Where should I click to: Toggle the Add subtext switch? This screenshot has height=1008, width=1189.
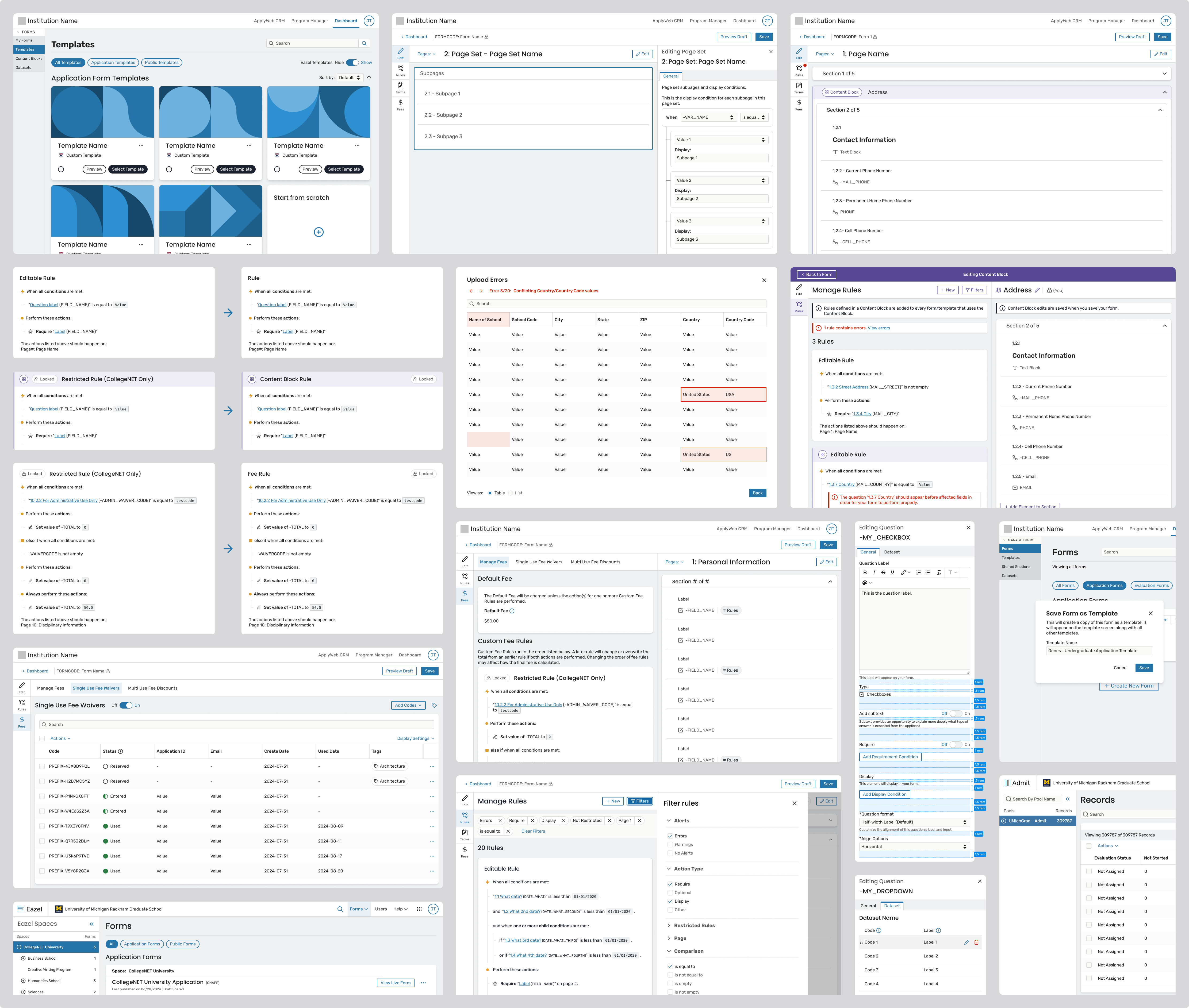point(955,713)
